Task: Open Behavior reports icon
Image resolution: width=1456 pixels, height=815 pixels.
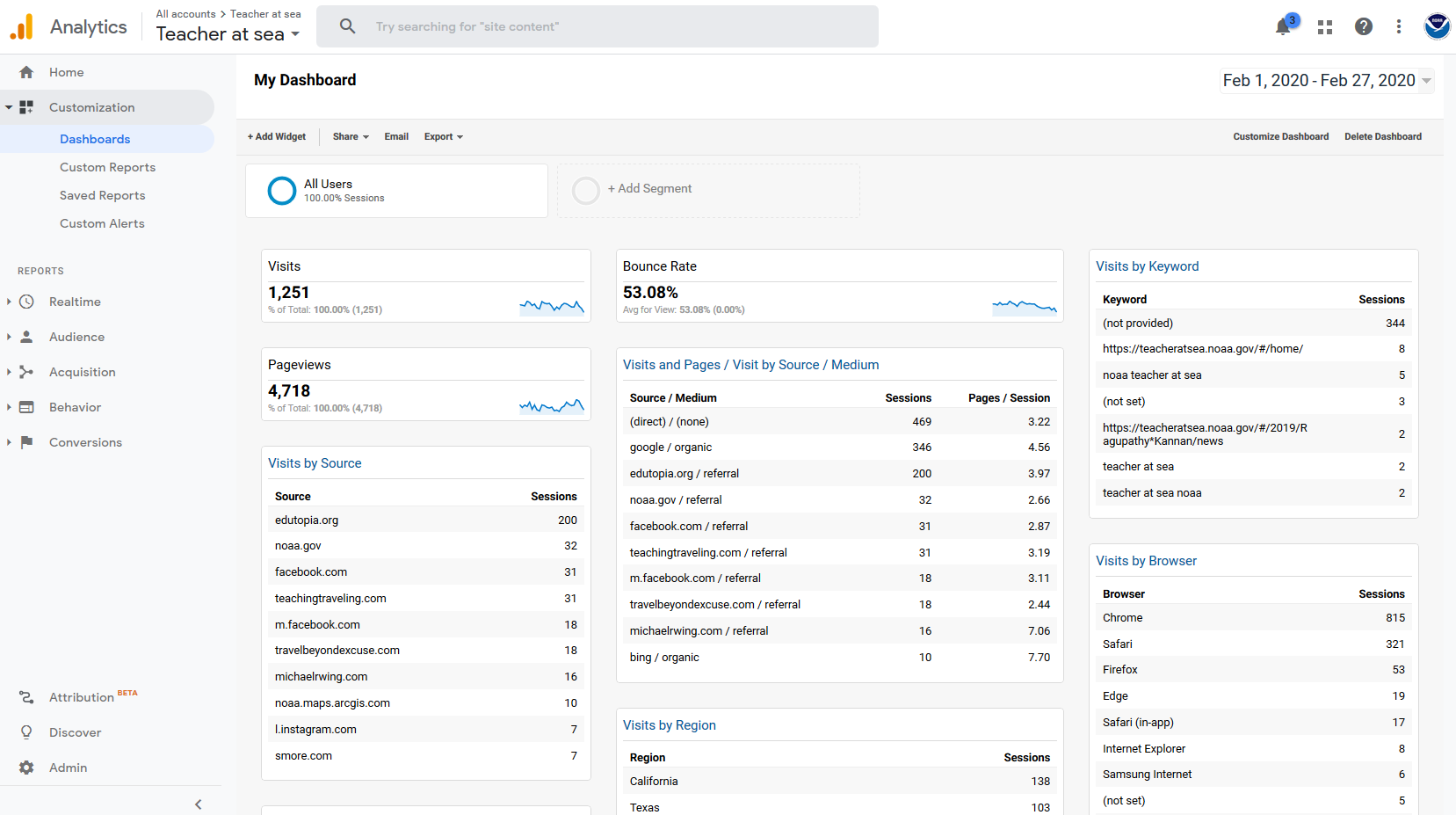Action: [26, 407]
